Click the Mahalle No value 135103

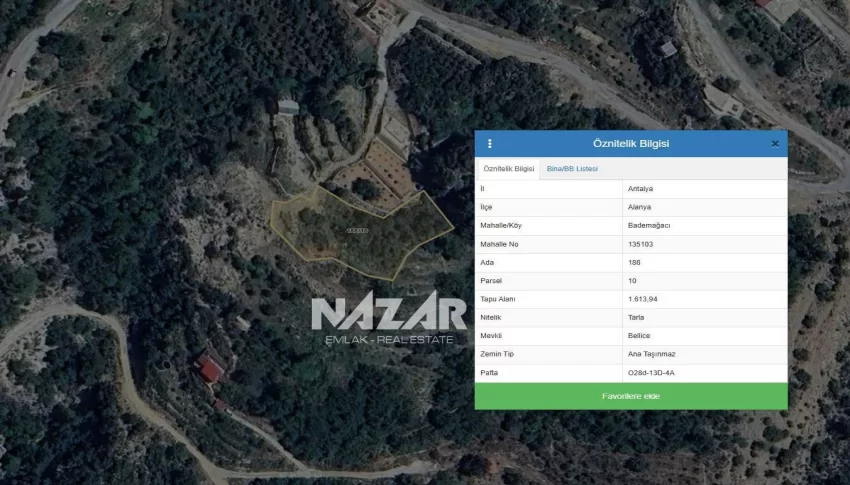click(641, 244)
